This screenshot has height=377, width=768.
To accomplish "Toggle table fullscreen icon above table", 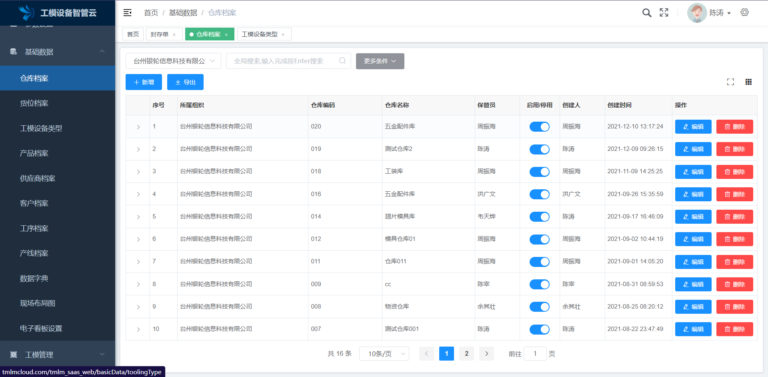I will tap(730, 82).
